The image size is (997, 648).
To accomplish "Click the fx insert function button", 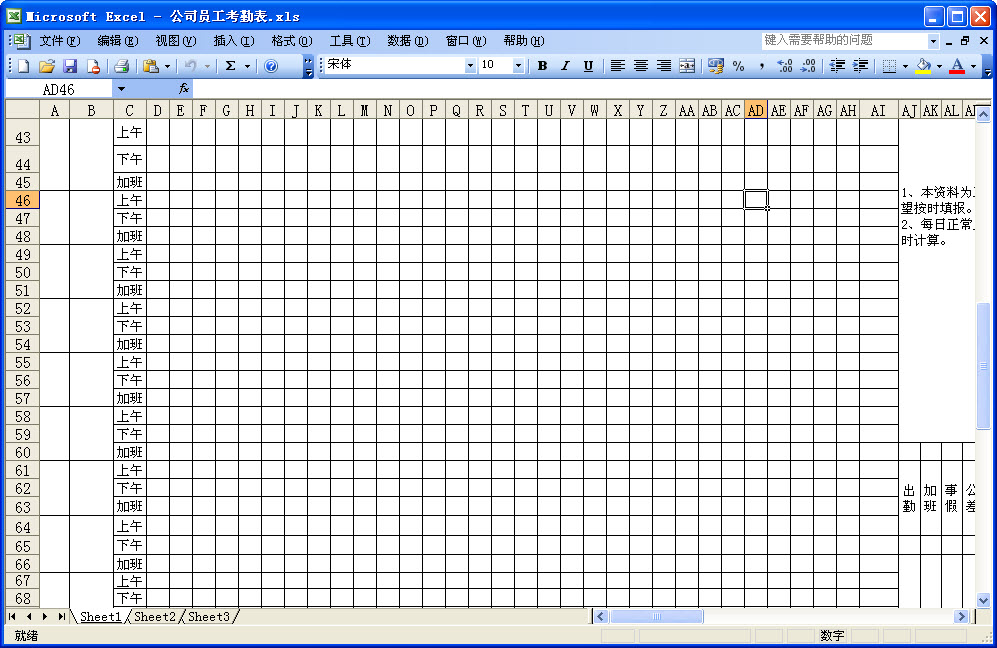I will 184,89.
